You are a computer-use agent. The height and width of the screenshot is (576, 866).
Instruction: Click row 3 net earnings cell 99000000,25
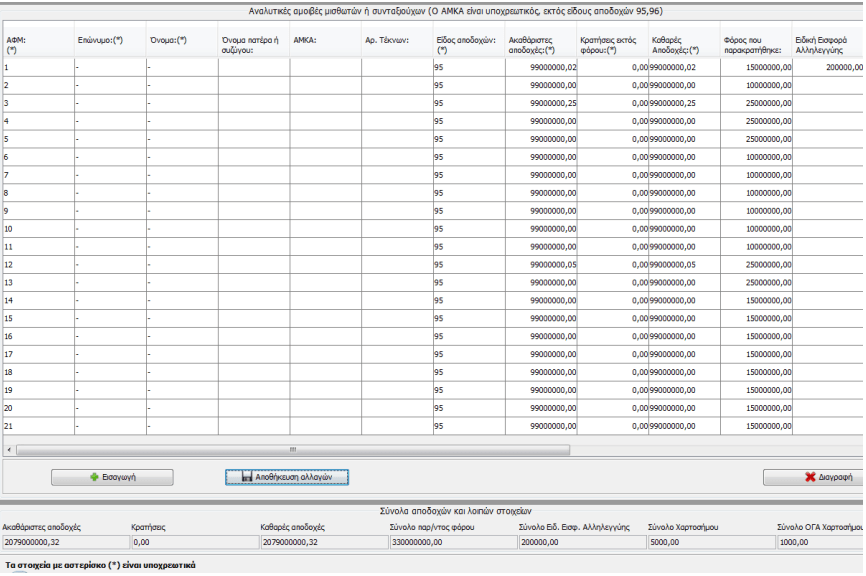pyautogui.click(x=685, y=103)
